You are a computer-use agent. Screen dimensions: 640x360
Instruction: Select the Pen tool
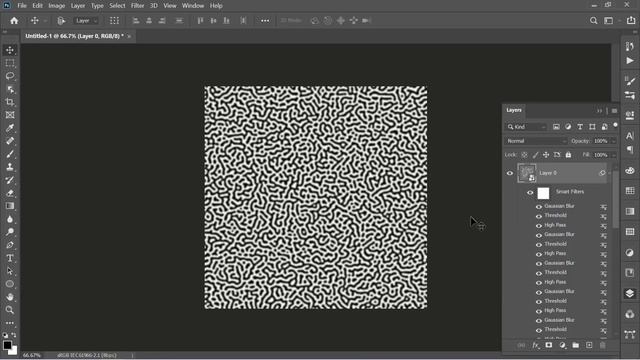(10, 245)
